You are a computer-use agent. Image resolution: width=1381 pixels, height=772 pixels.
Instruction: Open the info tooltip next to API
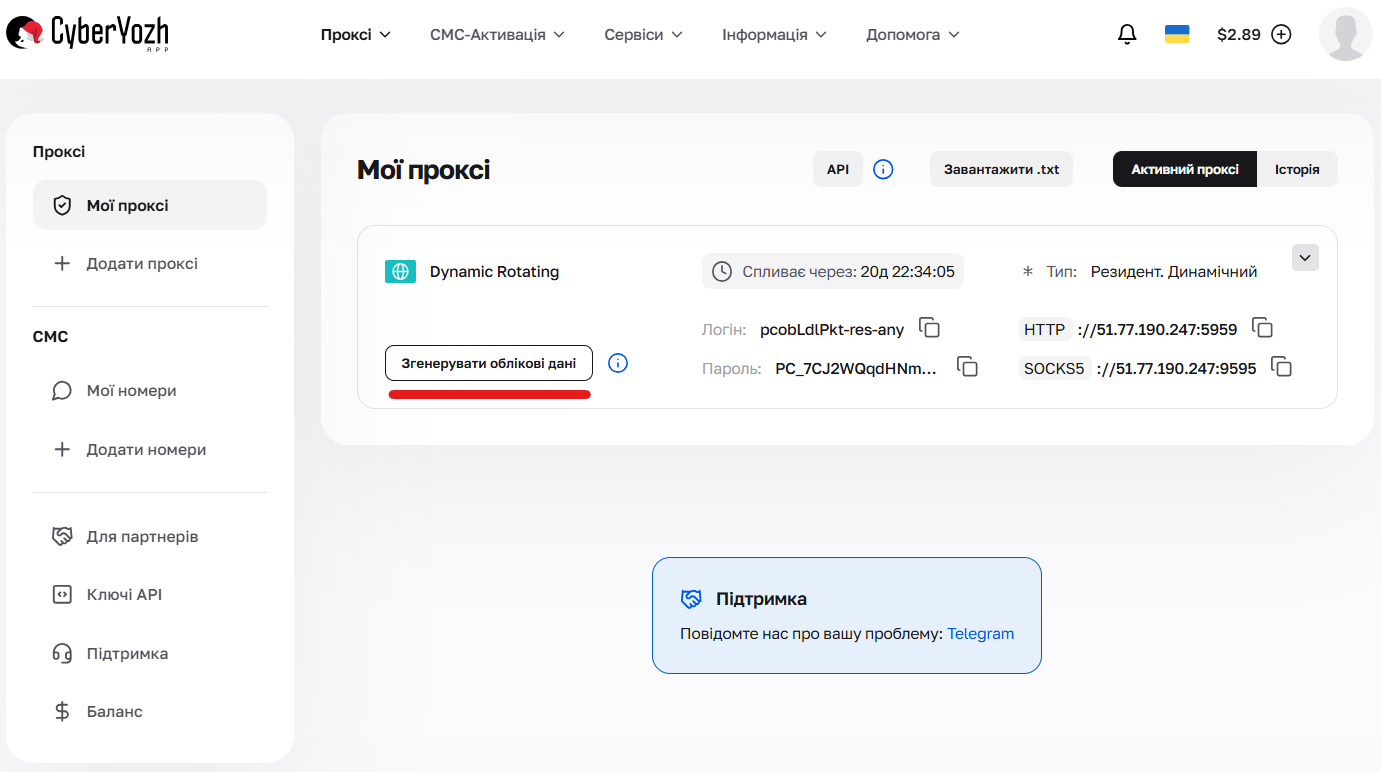883,169
